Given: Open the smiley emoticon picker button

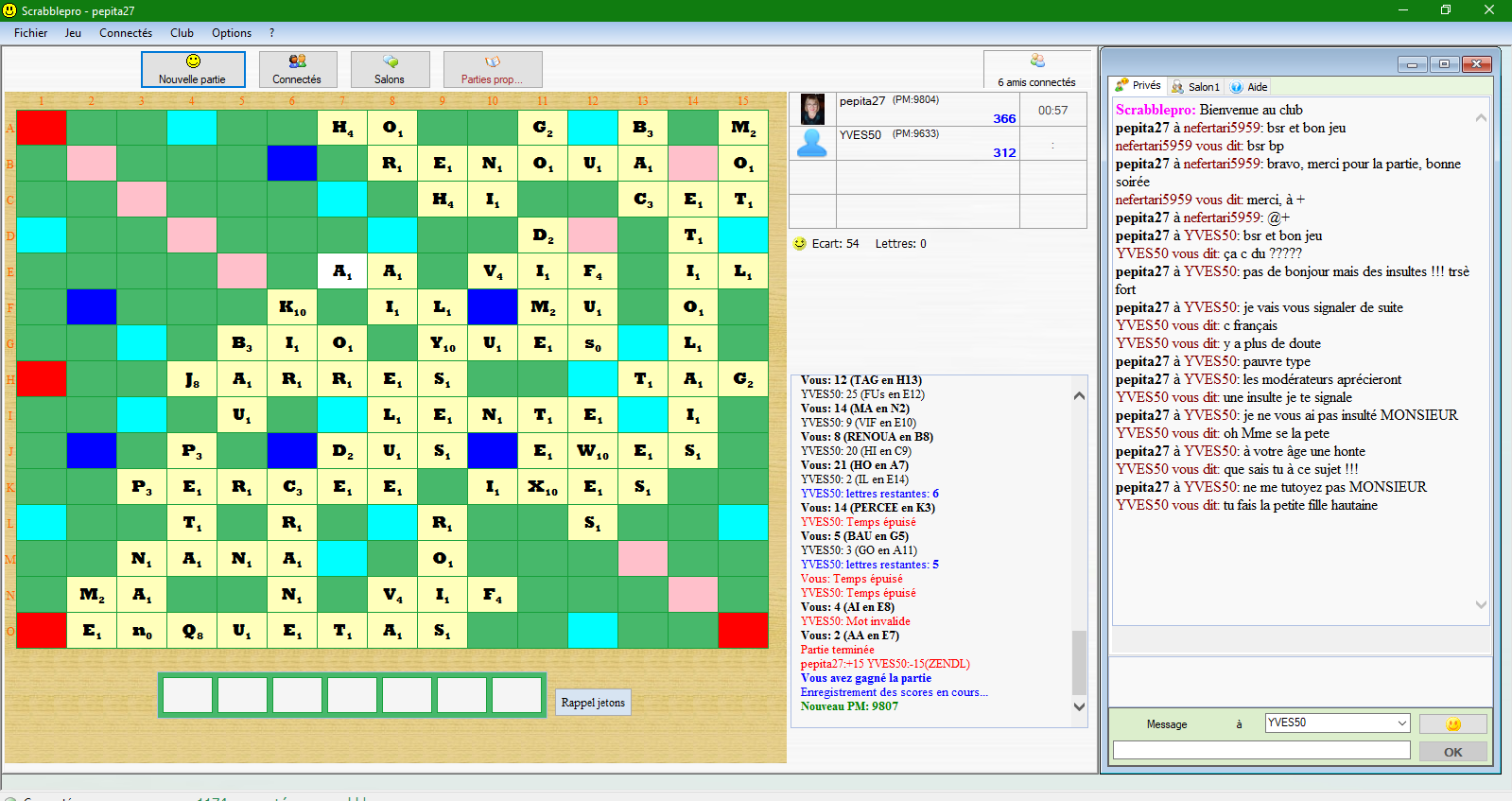Looking at the screenshot, I should pyautogui.click(x=1453, y=724).
